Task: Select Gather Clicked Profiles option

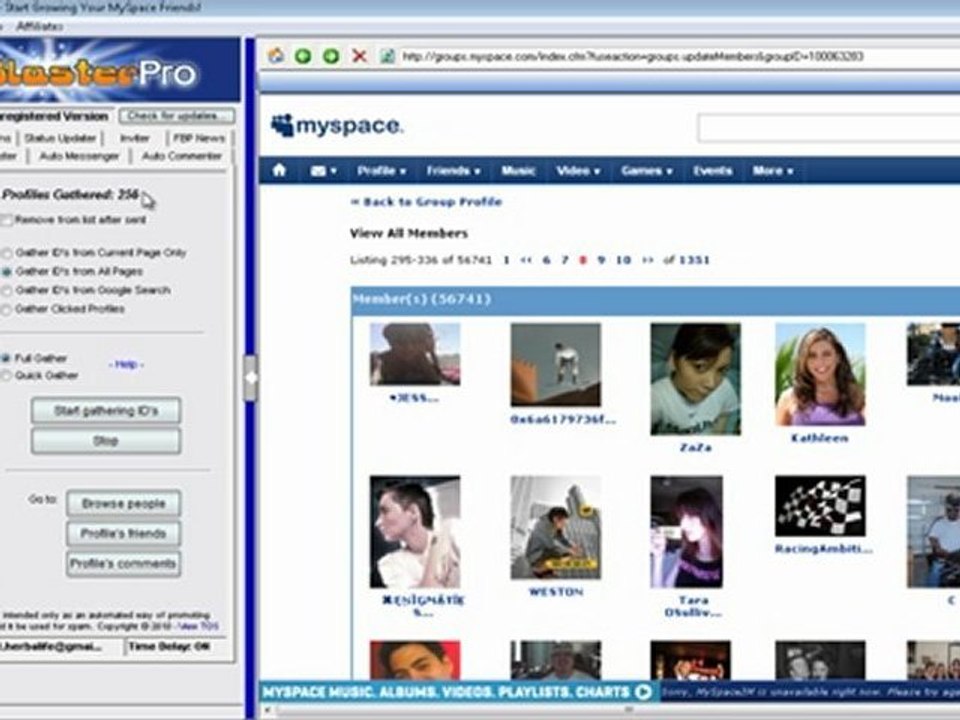Action: (x=7, y=310)
